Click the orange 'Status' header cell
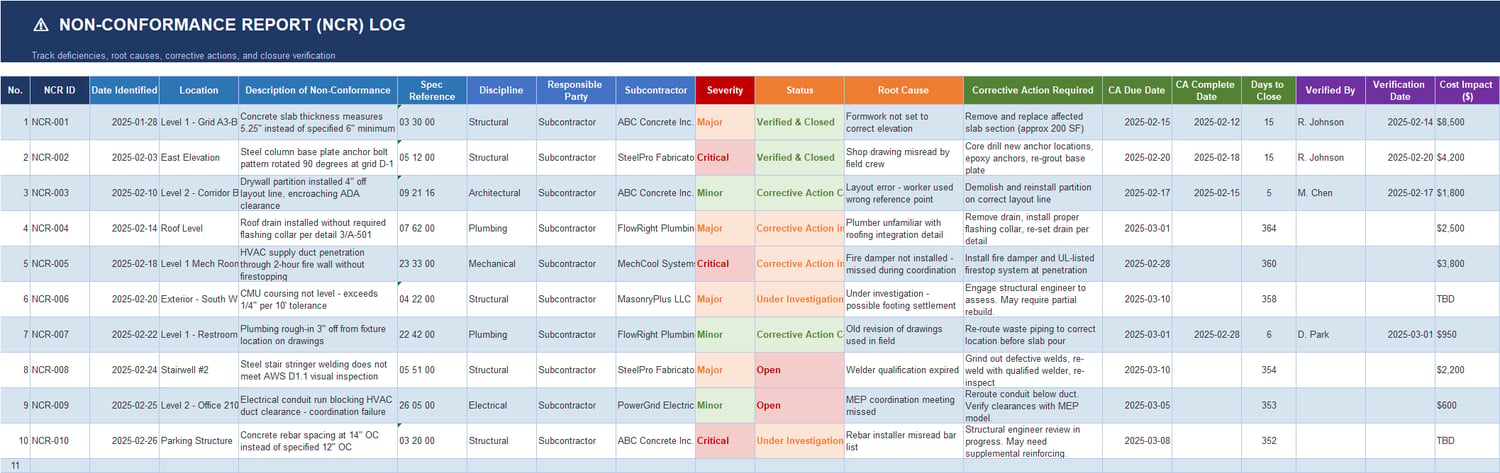Screen dimensions: 1500x473 click(x=800, y=90)
